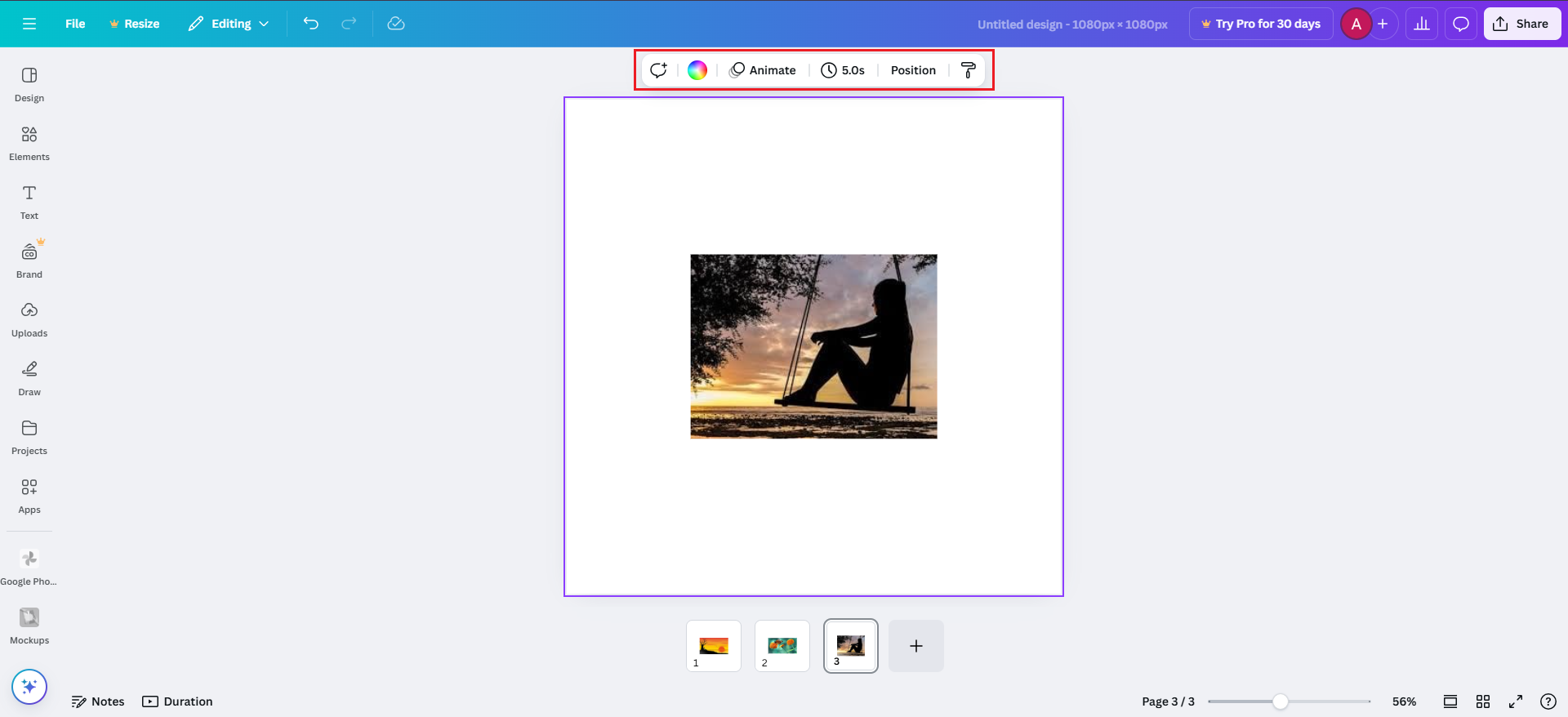
Task: Open the Duration panel
Action: coord(177,701)
